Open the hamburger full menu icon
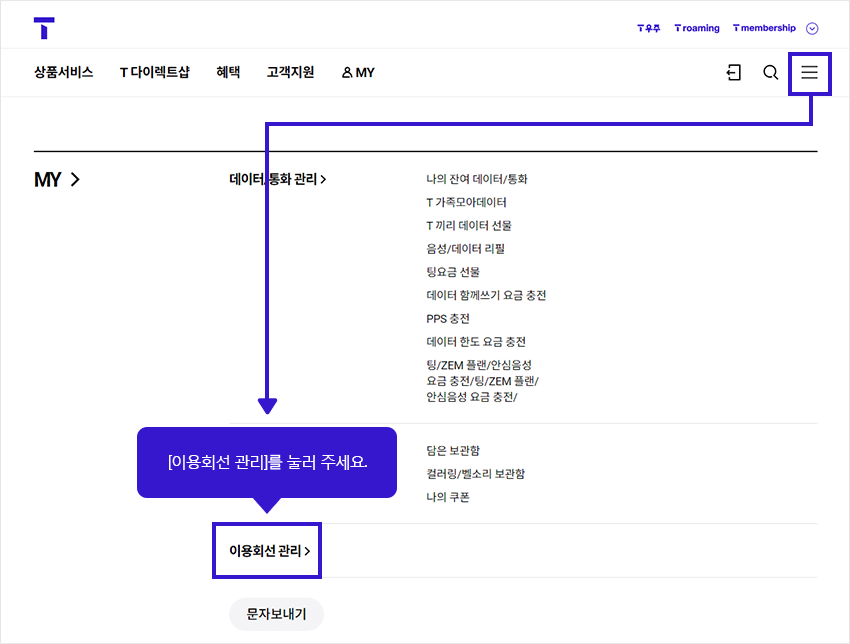Viewport: 850px width, 644px height. coord(809,72)
